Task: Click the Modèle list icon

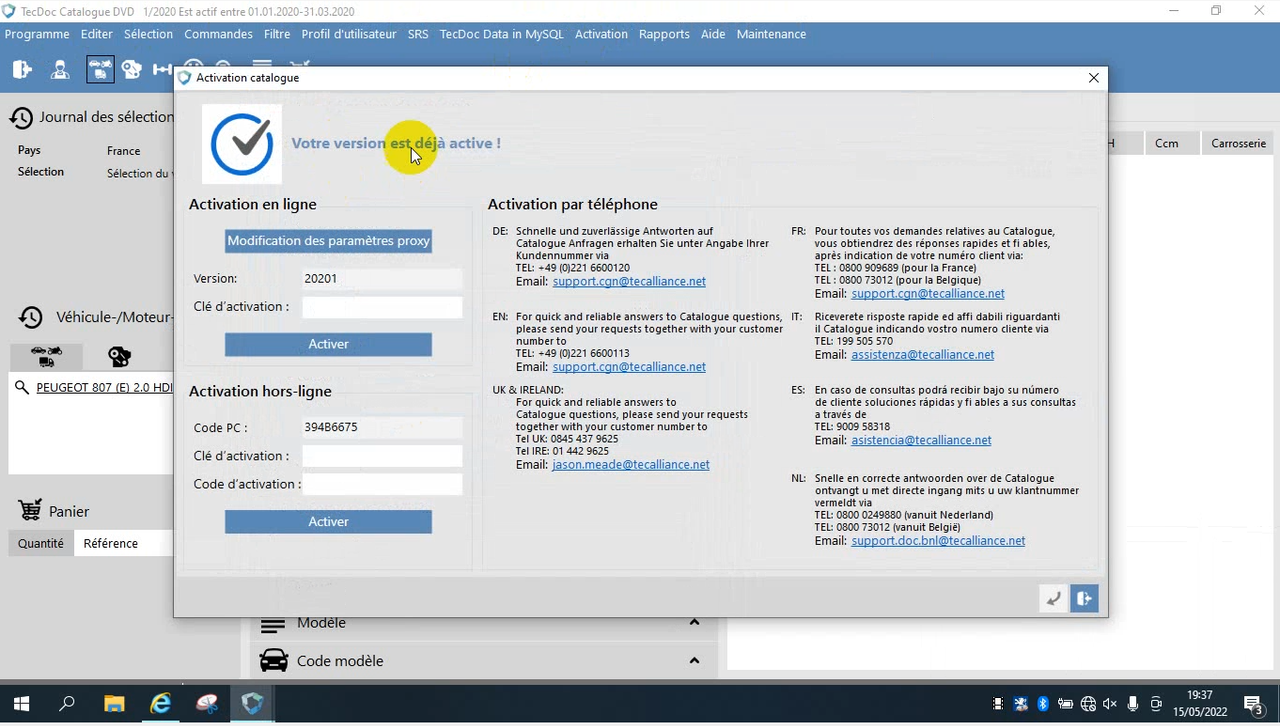Action: pyautogui.click(x=273, y=623)
